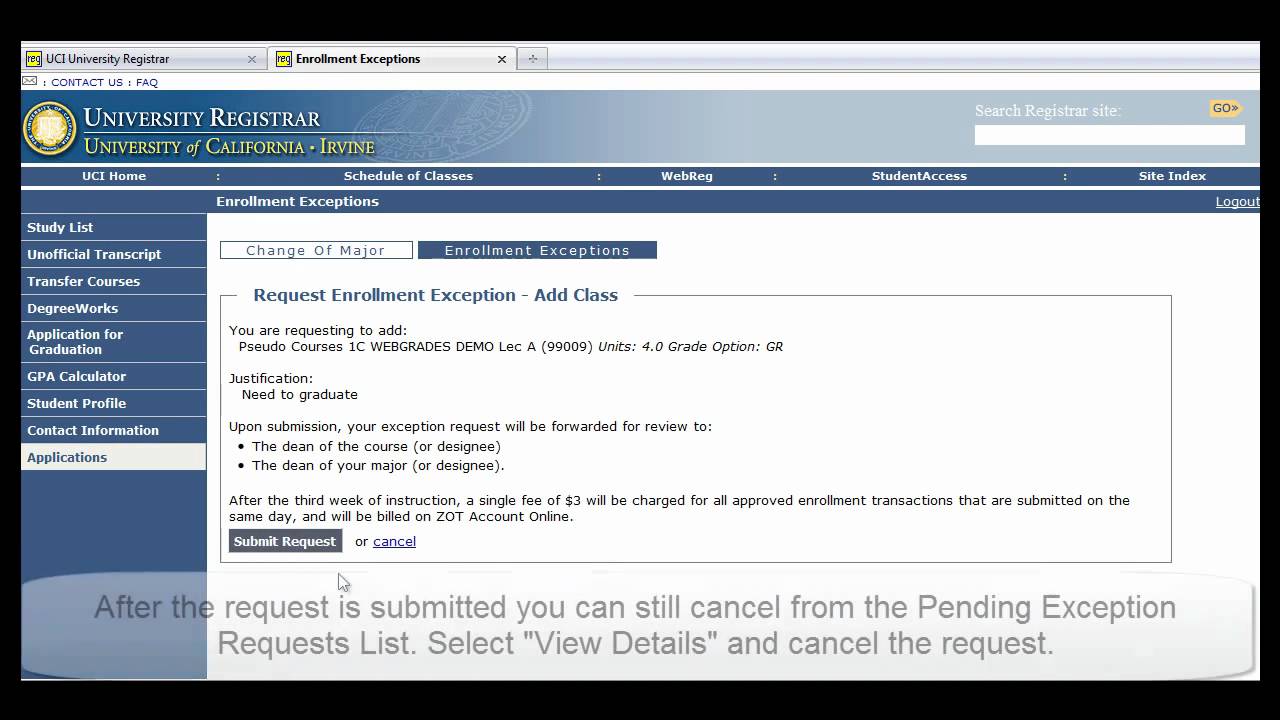Open StudentAccess in navigation bar
This screenshot has width=1280, height=720.
click(919, 176)
